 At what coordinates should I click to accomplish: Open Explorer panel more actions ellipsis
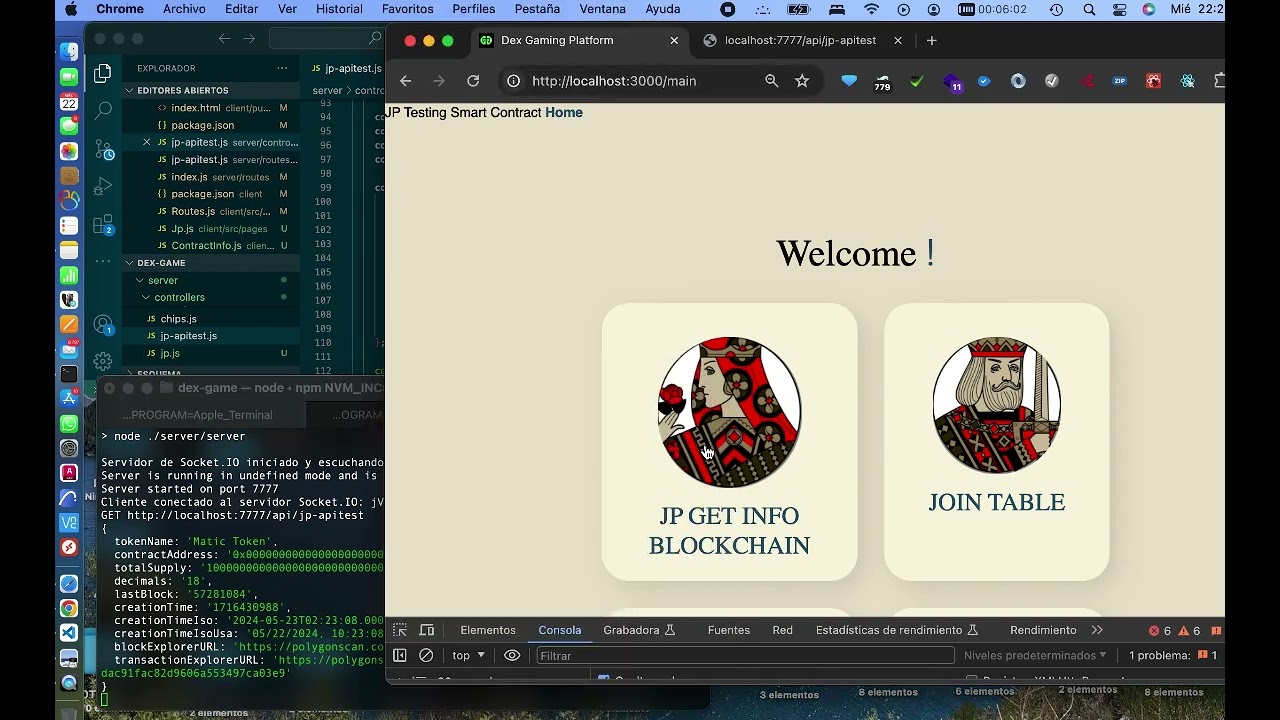(x=283, y=68)
